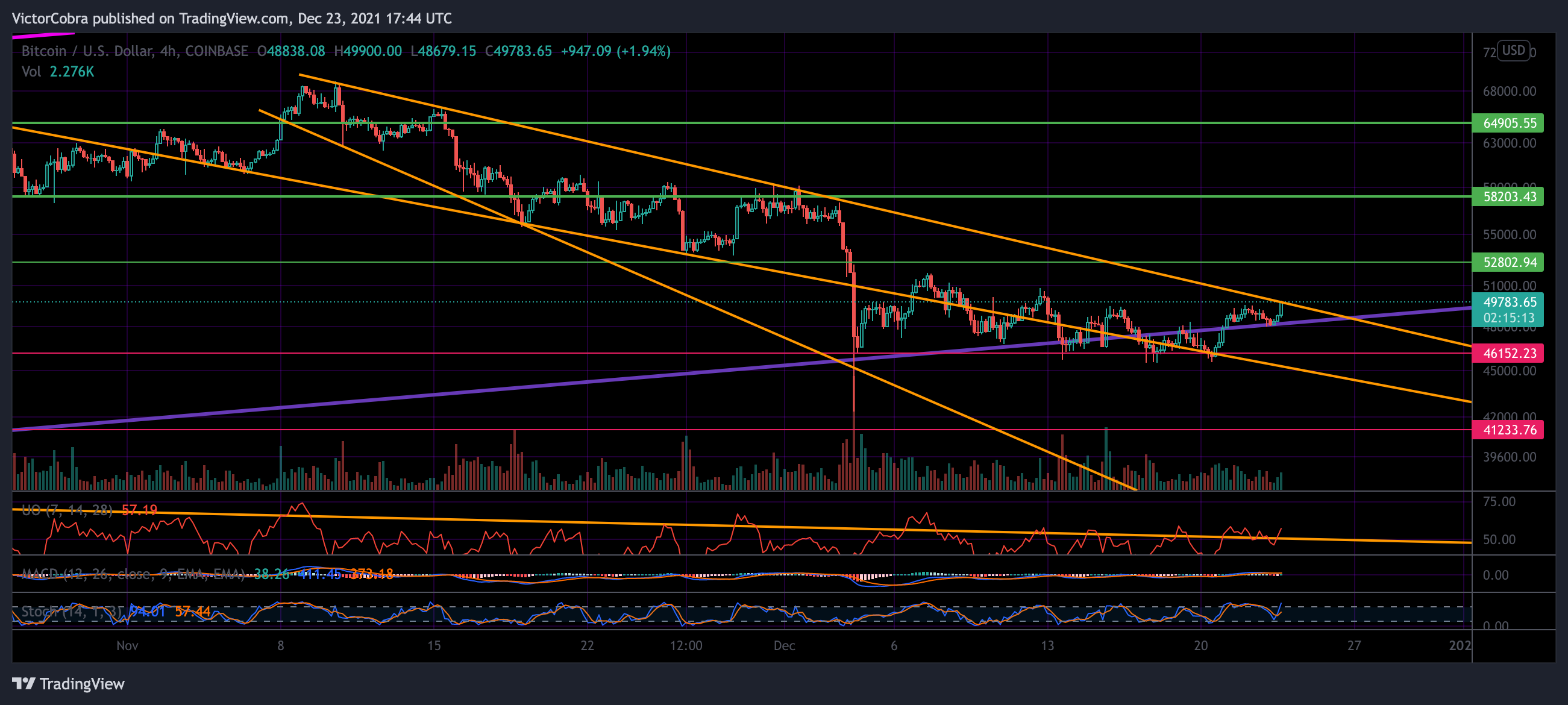Click the change value +947.09 (+1.94%)
Image resolution: width=1568 pixels, height=705 pixels.
coord(615,51)
